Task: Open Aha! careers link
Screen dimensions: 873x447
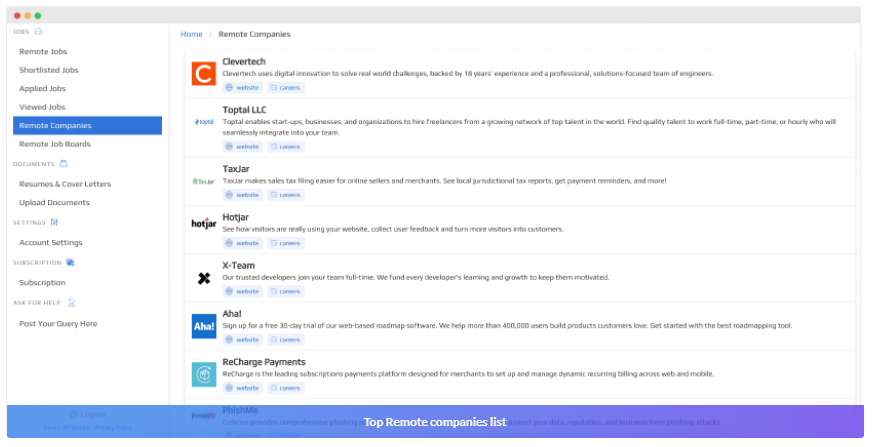Action: 286,340
